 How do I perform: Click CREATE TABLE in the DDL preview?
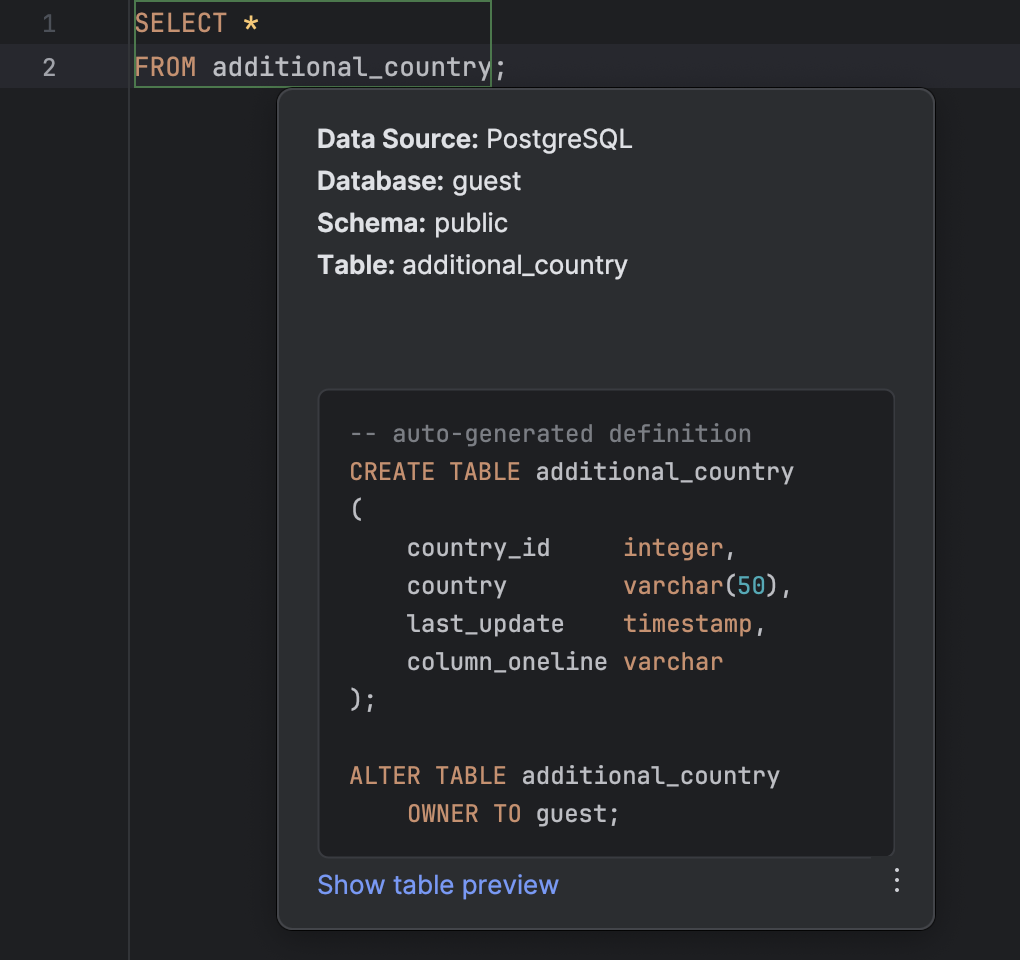434,471
